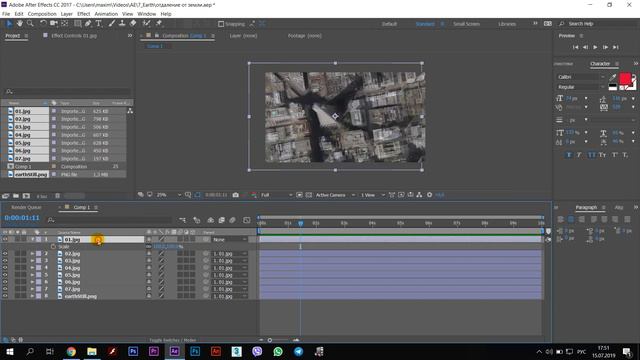Image resolution: width=640 pixels, height=360 pixels.
Task: Click the eyedropper in Character panel
Action: tap(613, 77)
